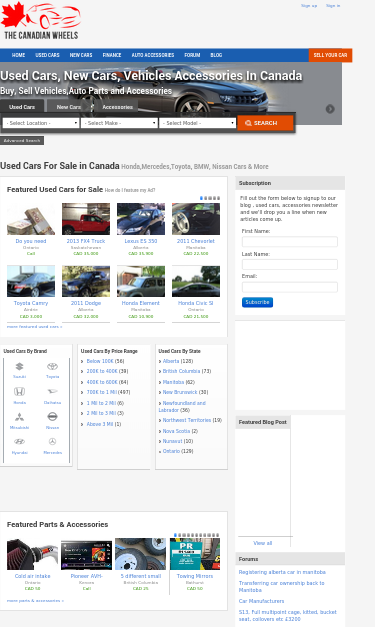Focus the First Name input field
The height and width of the screenshot is (627, 375).
tap(289, 242)
